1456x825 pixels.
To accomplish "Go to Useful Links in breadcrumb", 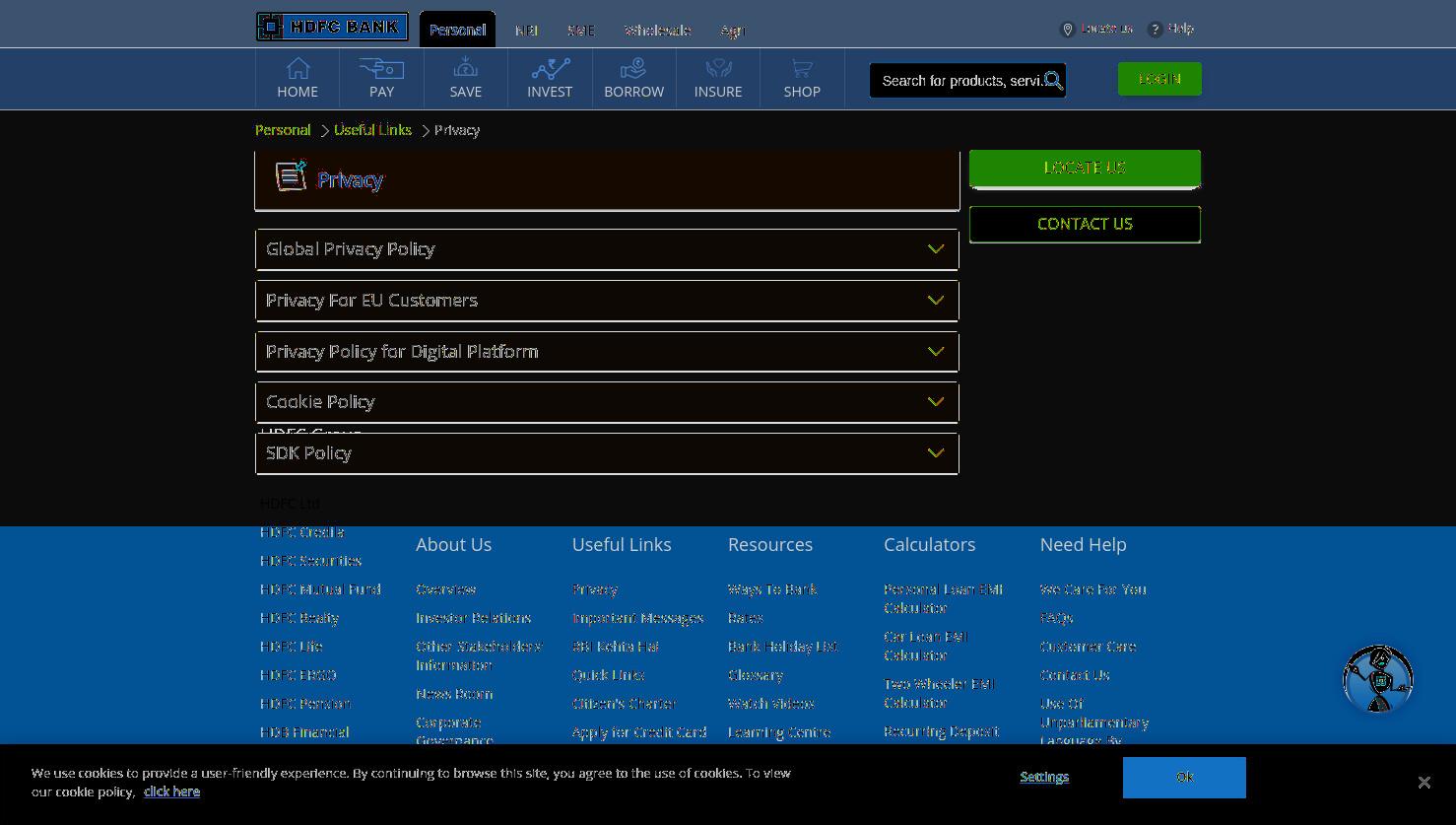I will tap(372, 130).
